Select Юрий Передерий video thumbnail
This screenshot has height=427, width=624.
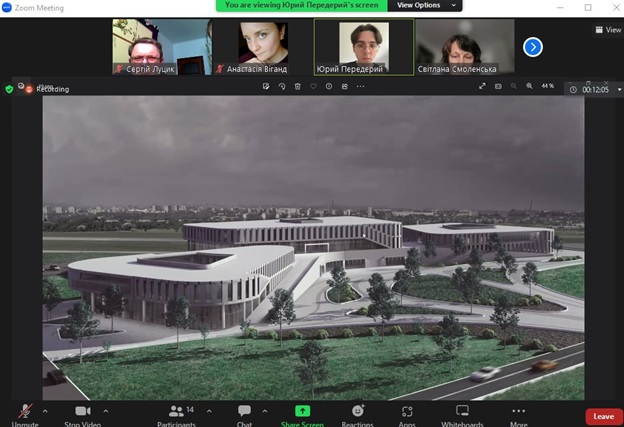click(x=364, y=47)
